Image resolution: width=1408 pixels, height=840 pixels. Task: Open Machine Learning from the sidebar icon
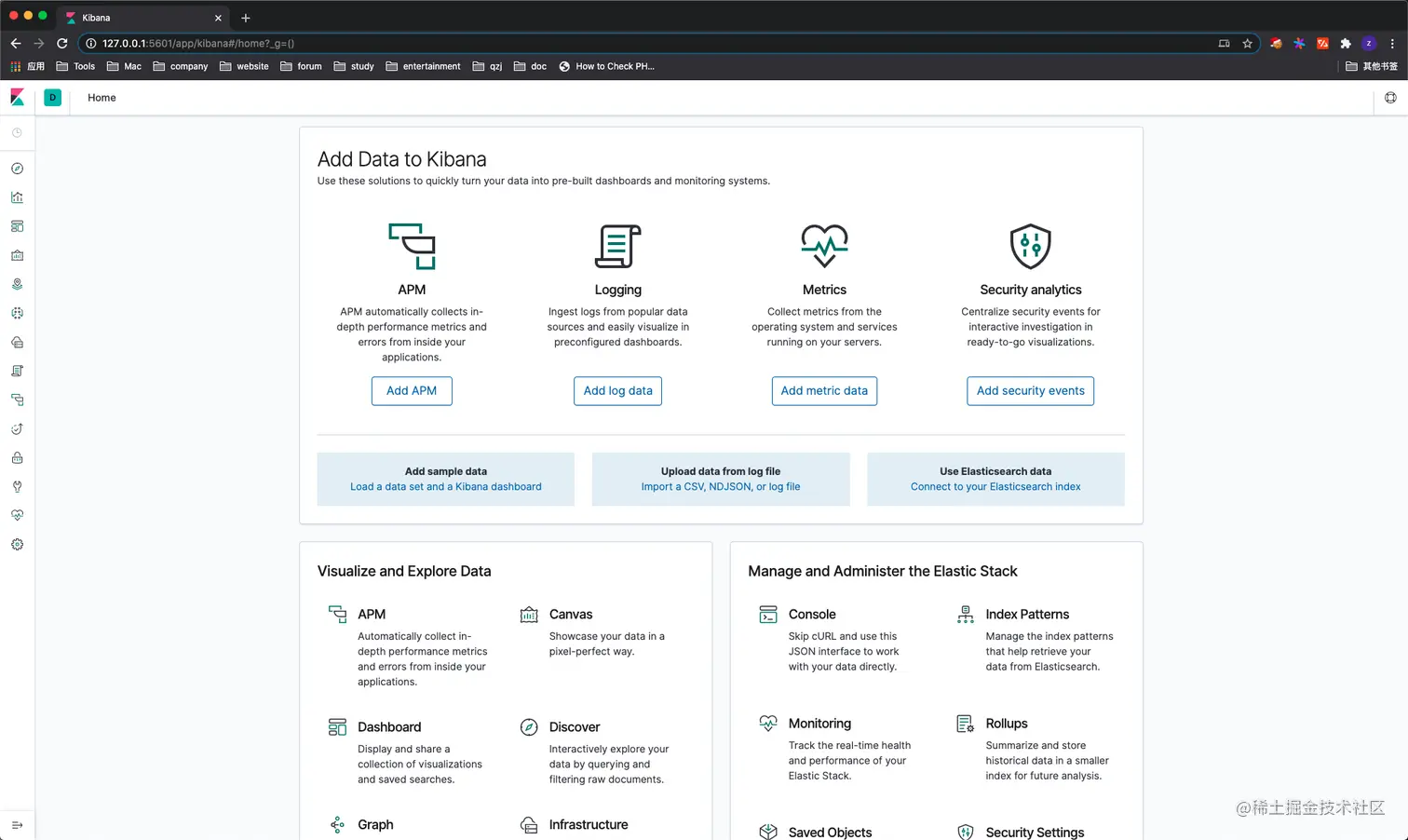click(x=17, y=313)
